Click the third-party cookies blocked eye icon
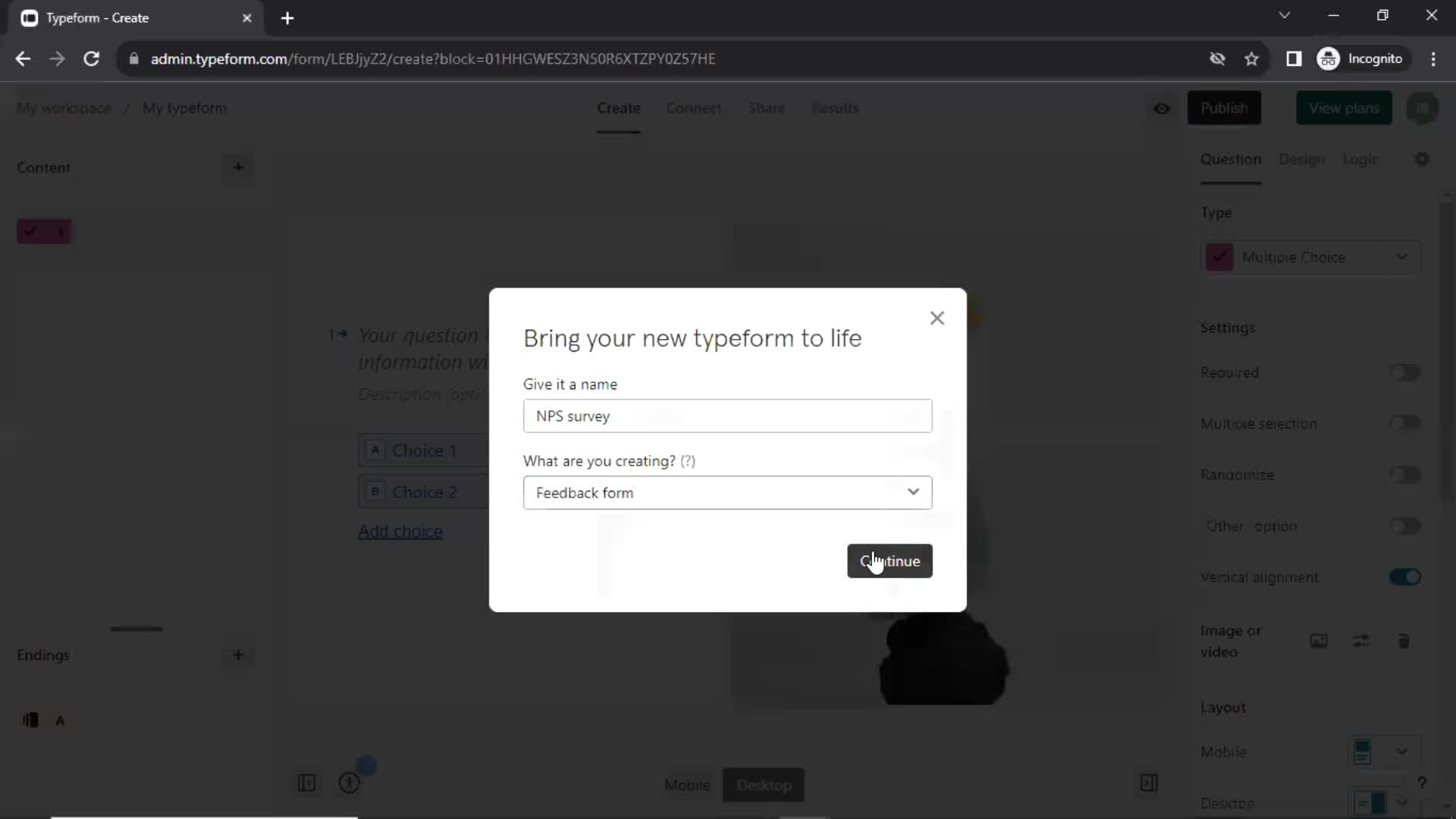The width and height of the screenshot is (1456, 819). [x=1217, y=58]
